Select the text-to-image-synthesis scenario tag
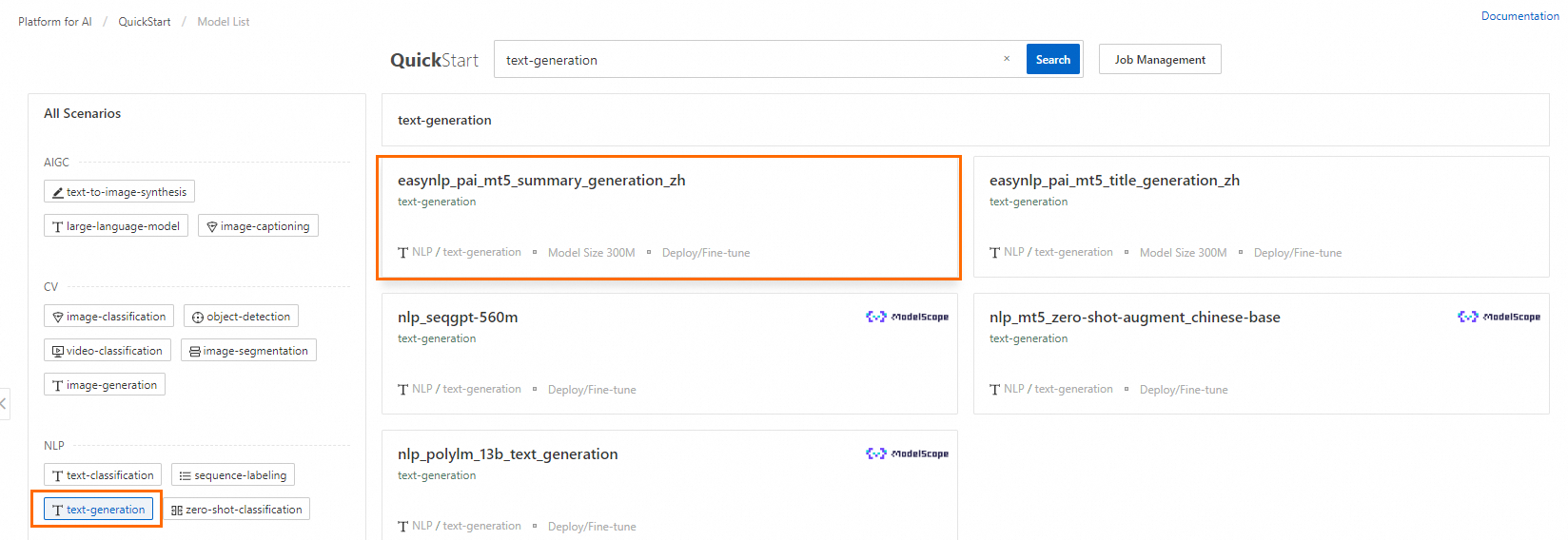The image size is (1568, 540). (119, 192)
